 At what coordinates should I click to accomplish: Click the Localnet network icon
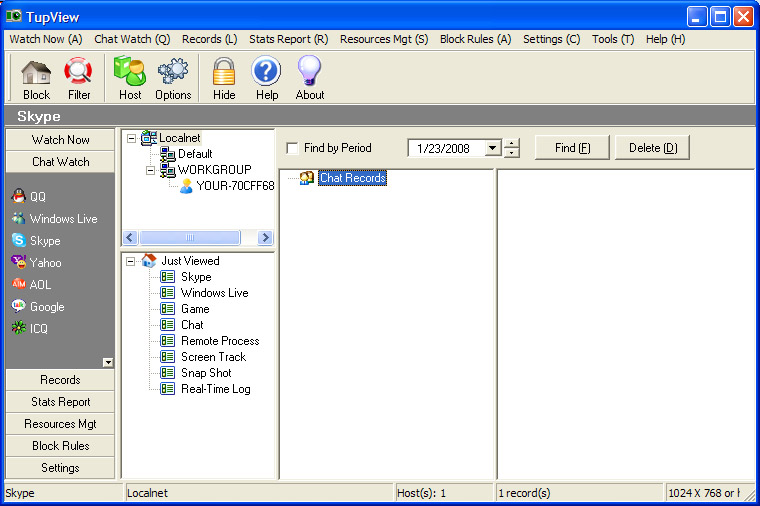coord(149,138)
